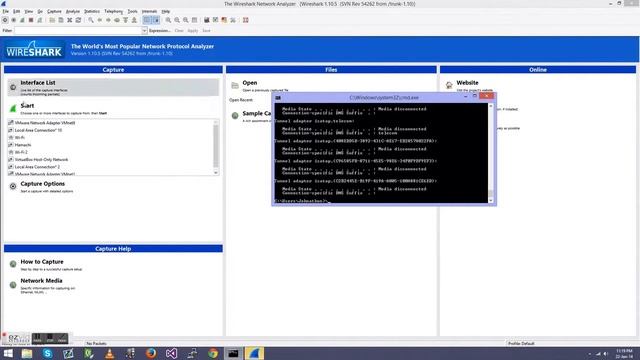Open the Help menu
The image size is (640, 360).
[x=165, y=11]
